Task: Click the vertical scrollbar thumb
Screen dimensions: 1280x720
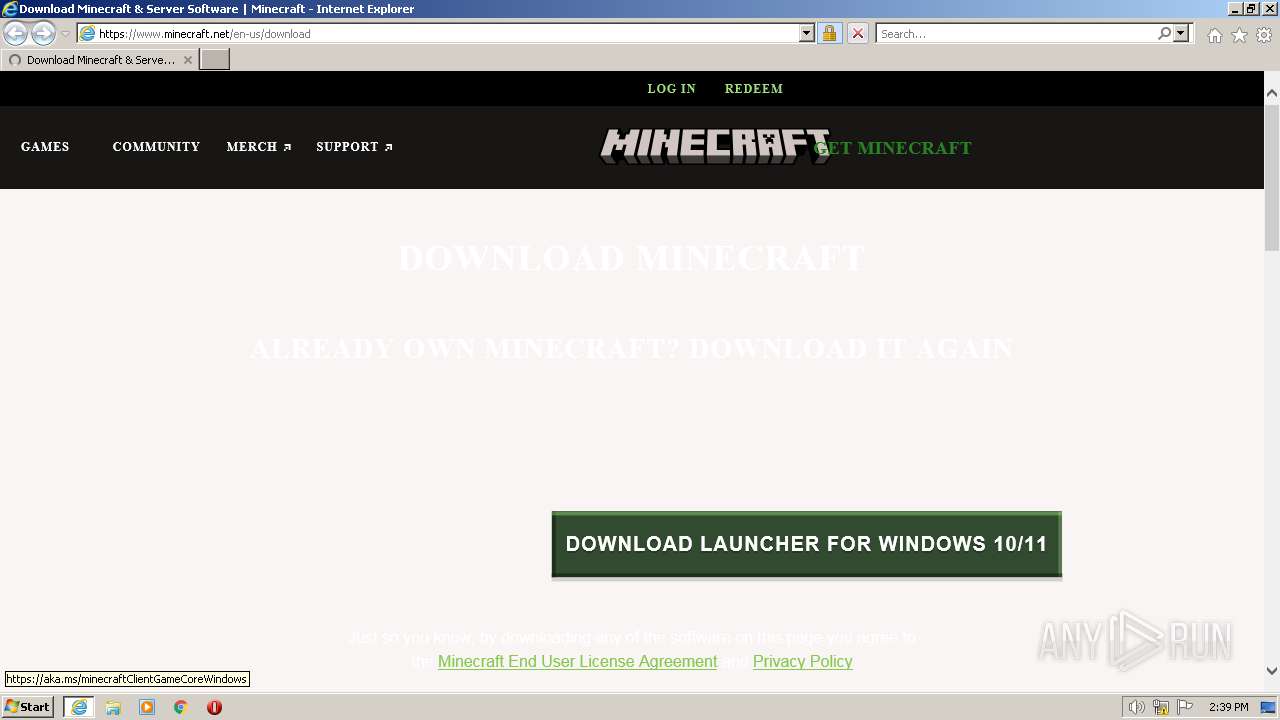Action: coord(1272,177)
